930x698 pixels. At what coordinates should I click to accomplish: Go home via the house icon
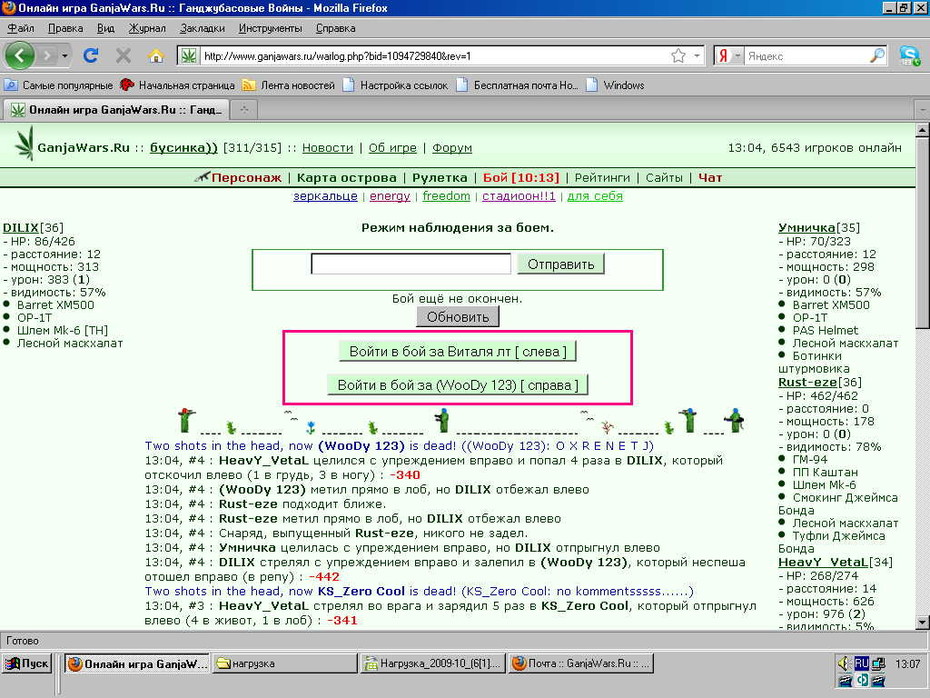pos(156,56)
